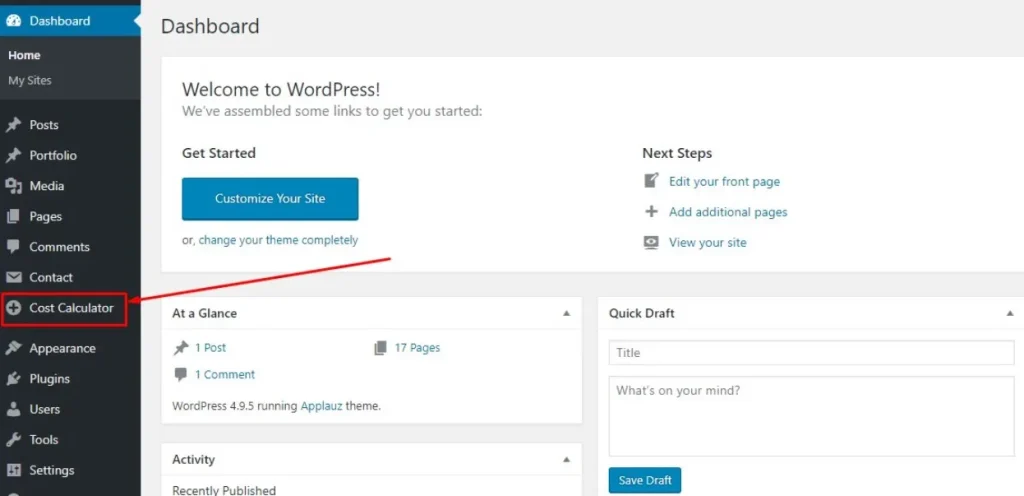
Task: Click the Save Draft button
Action: [645, 480]
